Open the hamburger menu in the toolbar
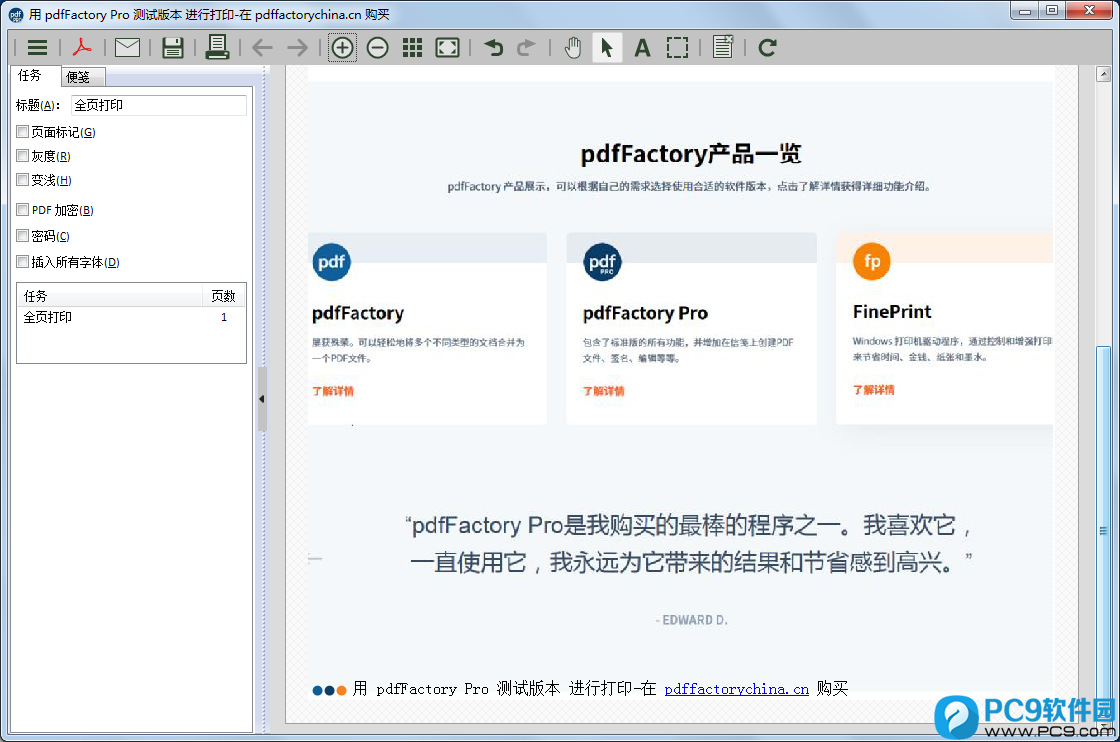The height and width of the screenshot is (742, 1120). tap(37, 48)
